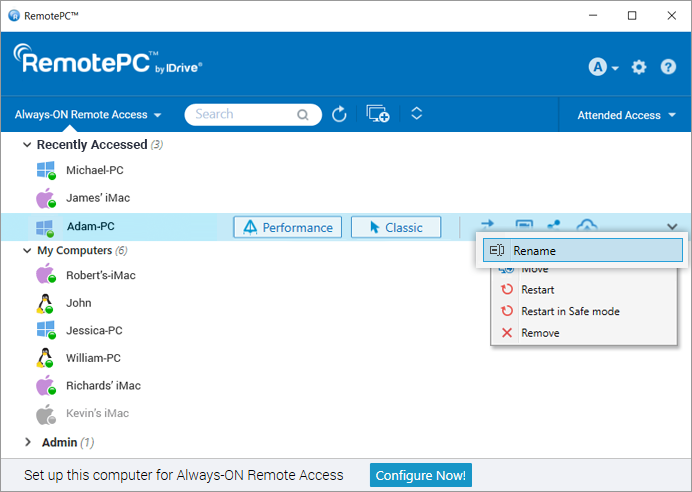Collapse the Recently Accessed group
The image size is (692, 492).
point(27,145)
